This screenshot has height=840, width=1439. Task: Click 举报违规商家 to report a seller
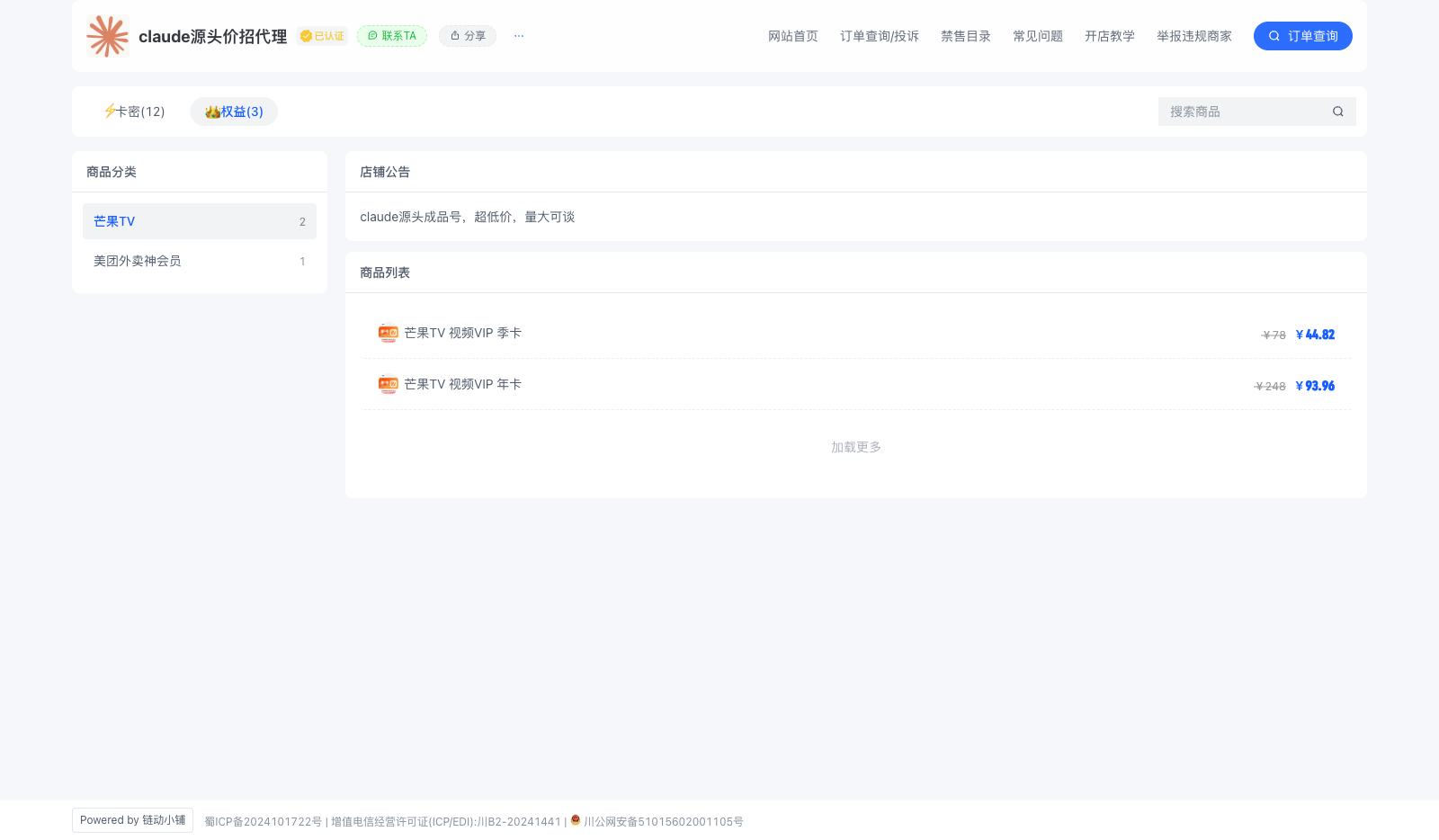(1194, 36)
